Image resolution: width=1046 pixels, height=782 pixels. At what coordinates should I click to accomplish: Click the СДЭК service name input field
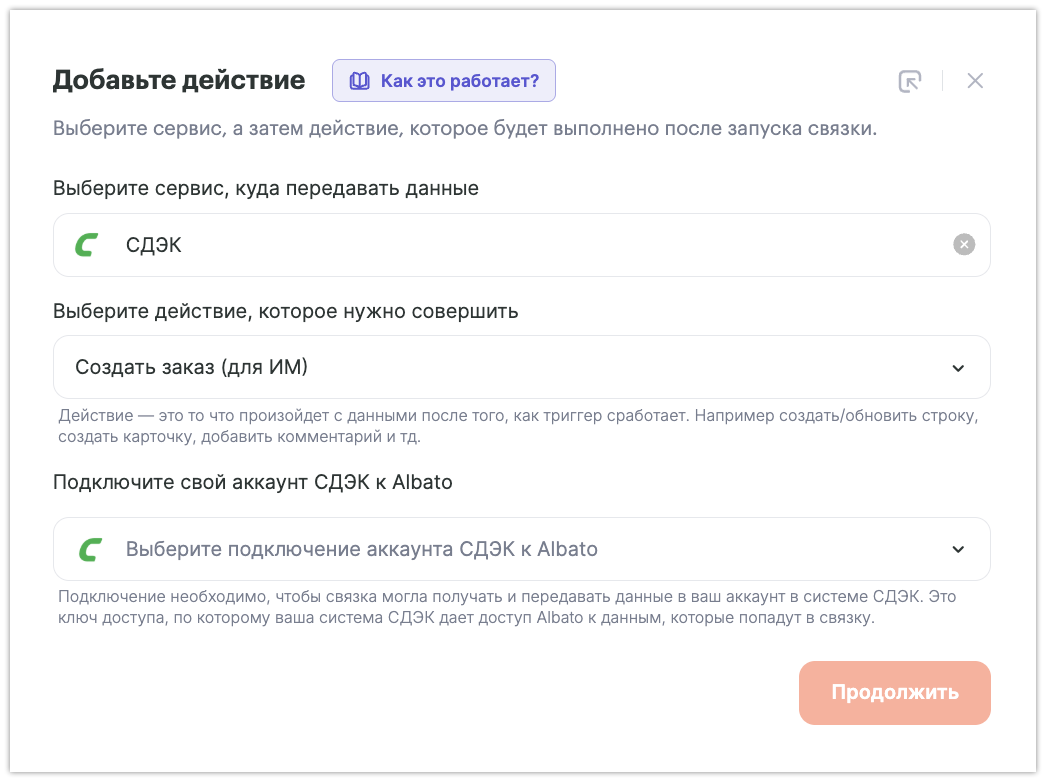point(500,245)
